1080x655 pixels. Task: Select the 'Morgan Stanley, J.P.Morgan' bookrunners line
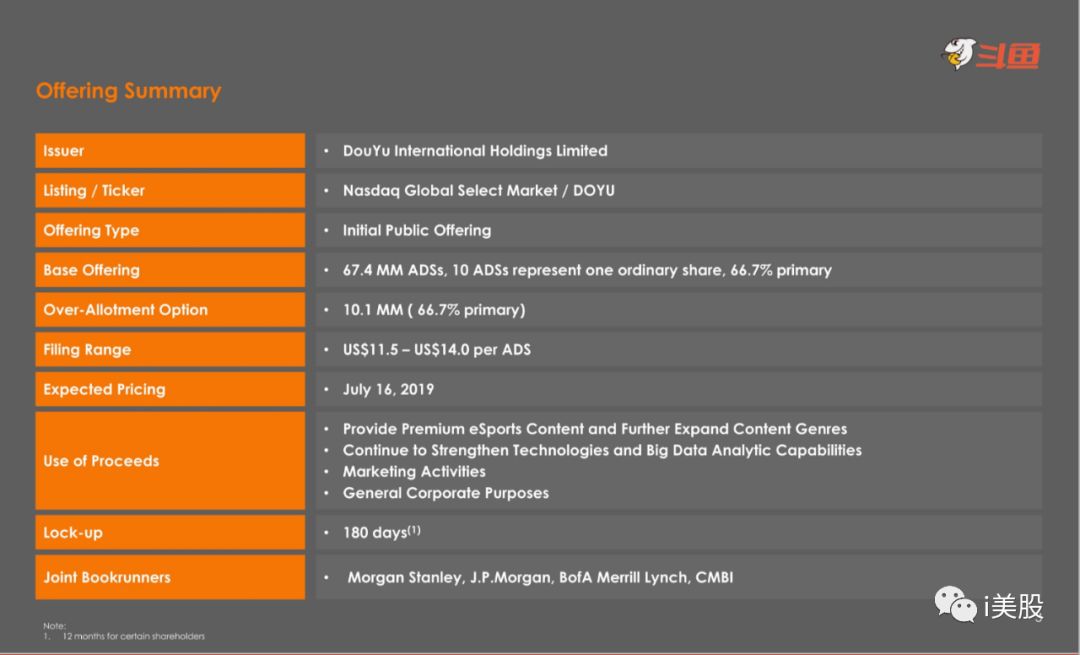540,577
